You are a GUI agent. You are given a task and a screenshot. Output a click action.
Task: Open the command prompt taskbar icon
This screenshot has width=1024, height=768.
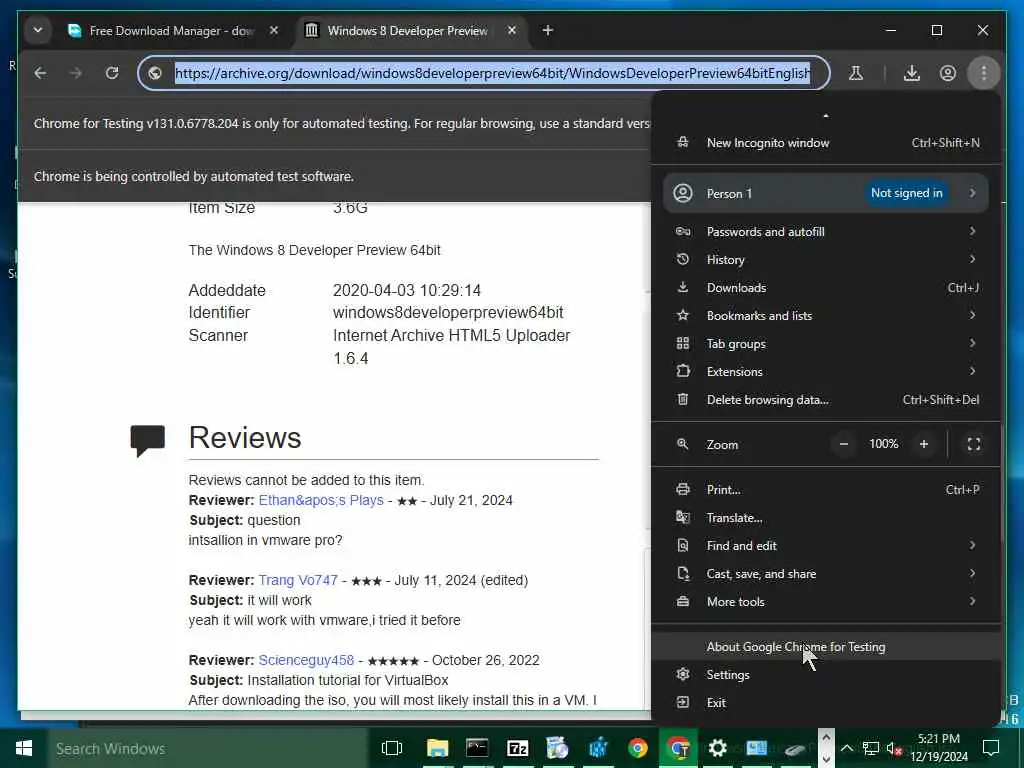[477, 748]
